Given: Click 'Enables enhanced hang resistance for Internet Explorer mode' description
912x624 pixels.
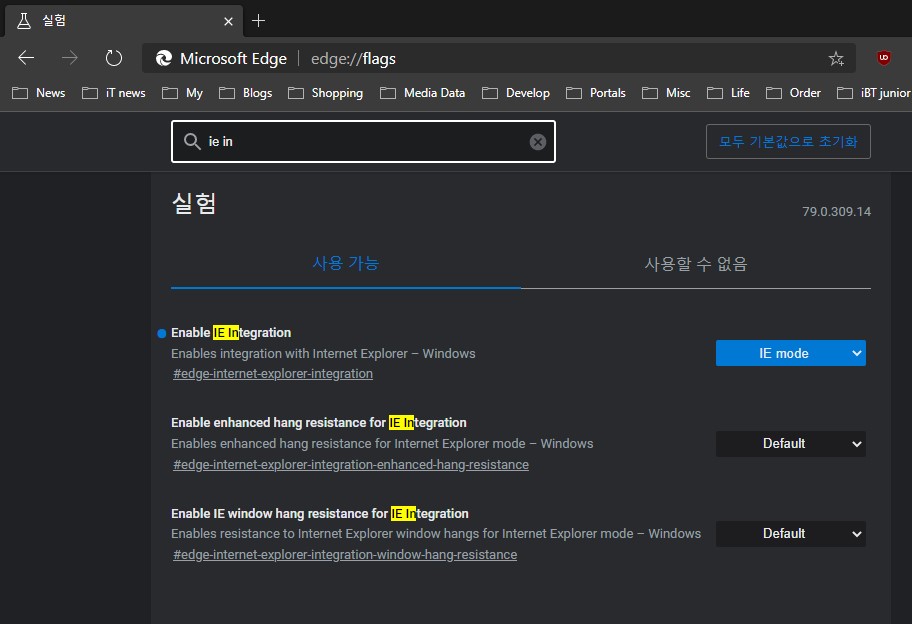Looking at the screenshot, I should tap(382, 444).
